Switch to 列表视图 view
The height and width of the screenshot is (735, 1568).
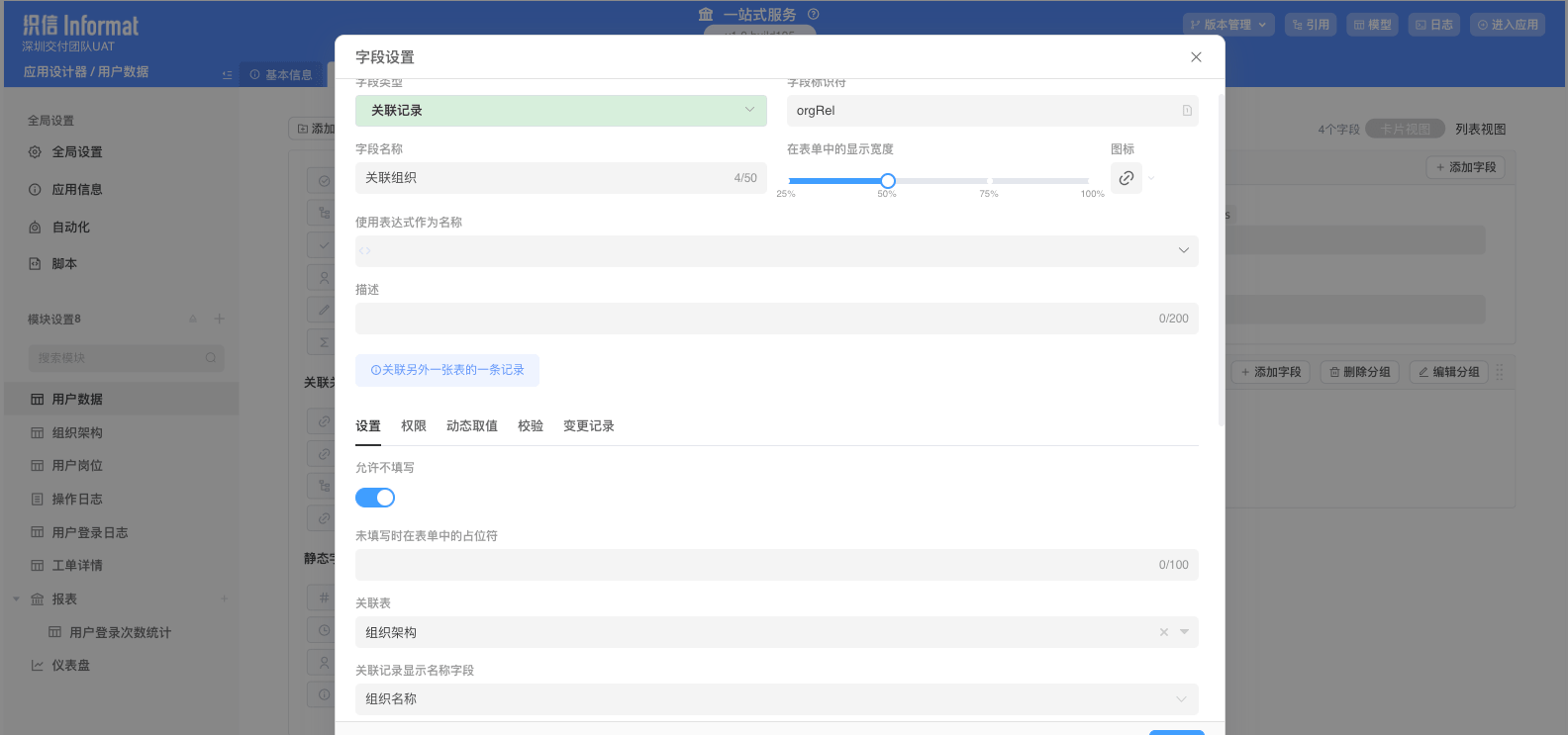[x=1480, y=130]
